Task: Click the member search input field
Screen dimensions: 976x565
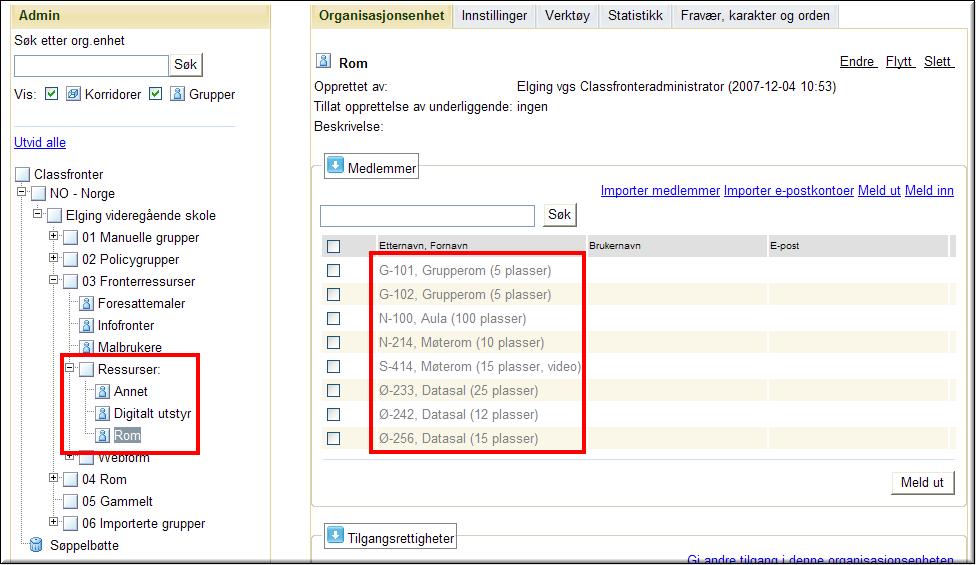Action: click(x=427, y=216)
